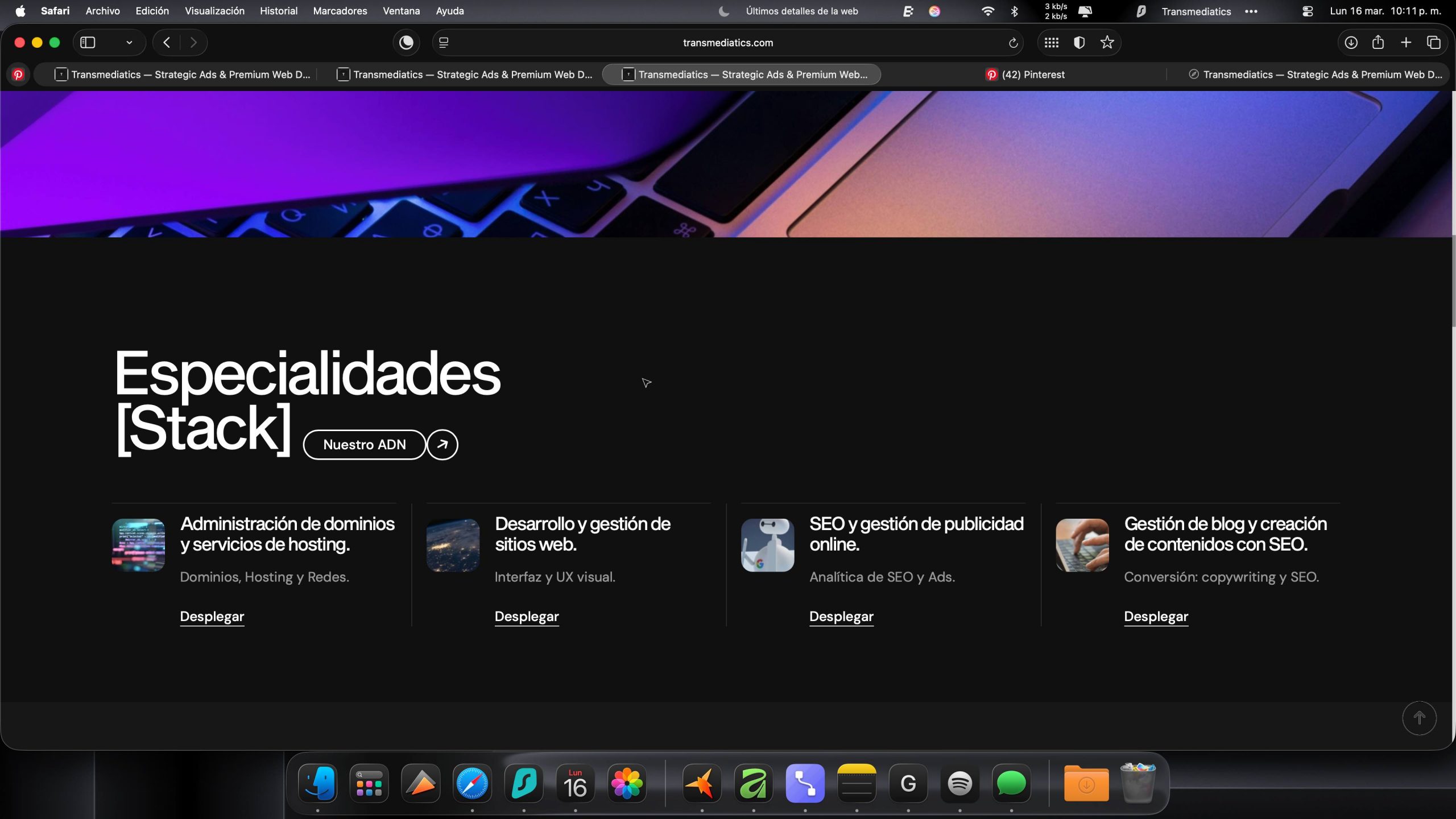This screenshot has height=819, width=1456.
Task: Expand Desplegar under Analítica de SEO y Ads
Action: point(841,617)
